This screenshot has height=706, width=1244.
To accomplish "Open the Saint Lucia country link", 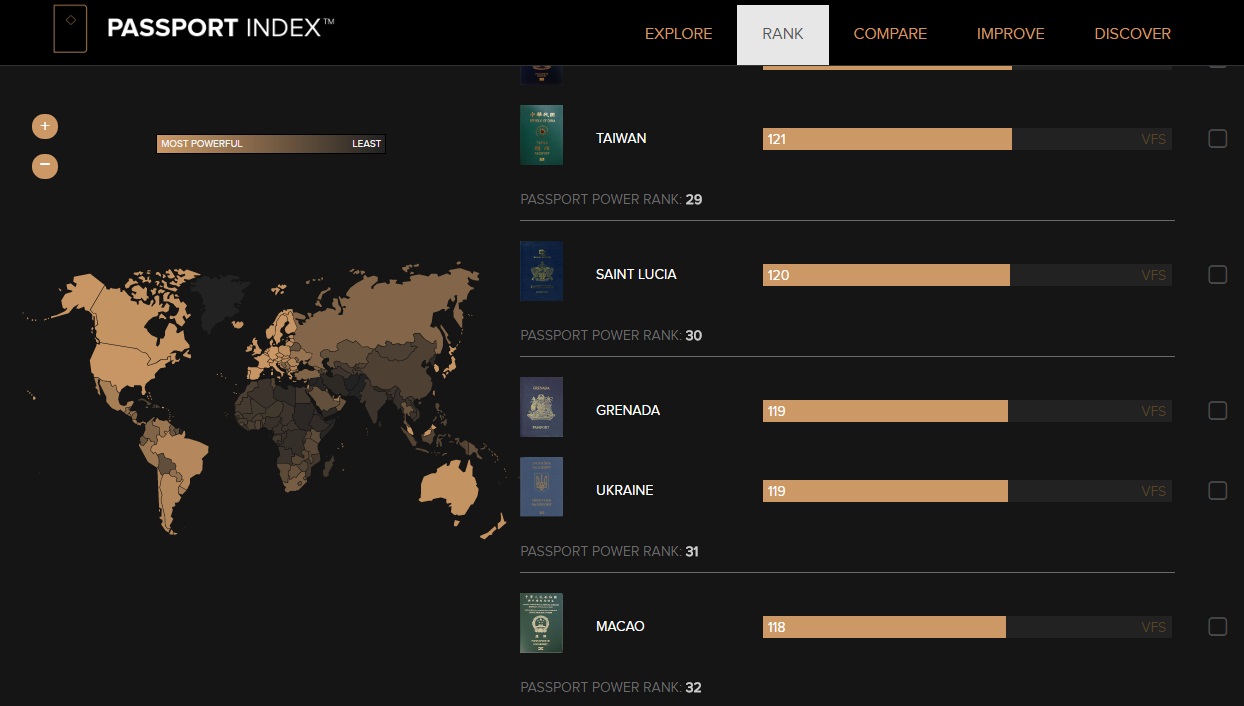I will point(636,274).
